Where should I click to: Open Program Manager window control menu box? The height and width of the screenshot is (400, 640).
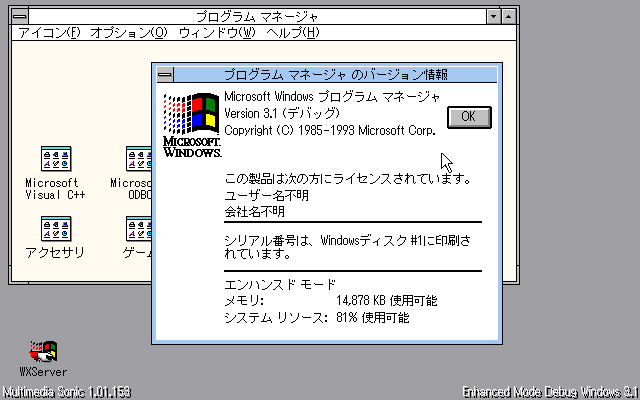point(20,17)
